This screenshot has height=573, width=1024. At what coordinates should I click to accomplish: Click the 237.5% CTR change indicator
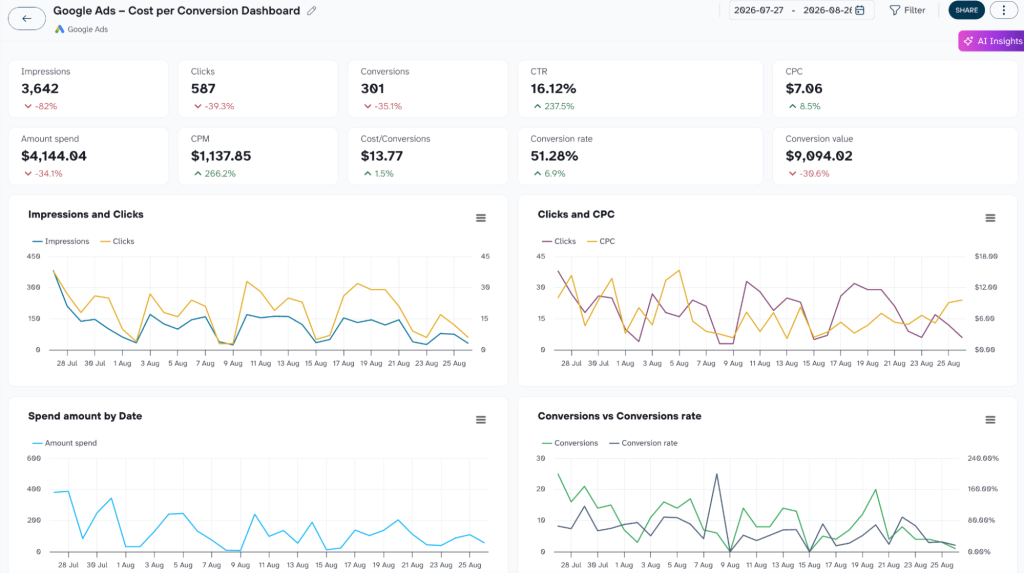click(x=554, y=106)
